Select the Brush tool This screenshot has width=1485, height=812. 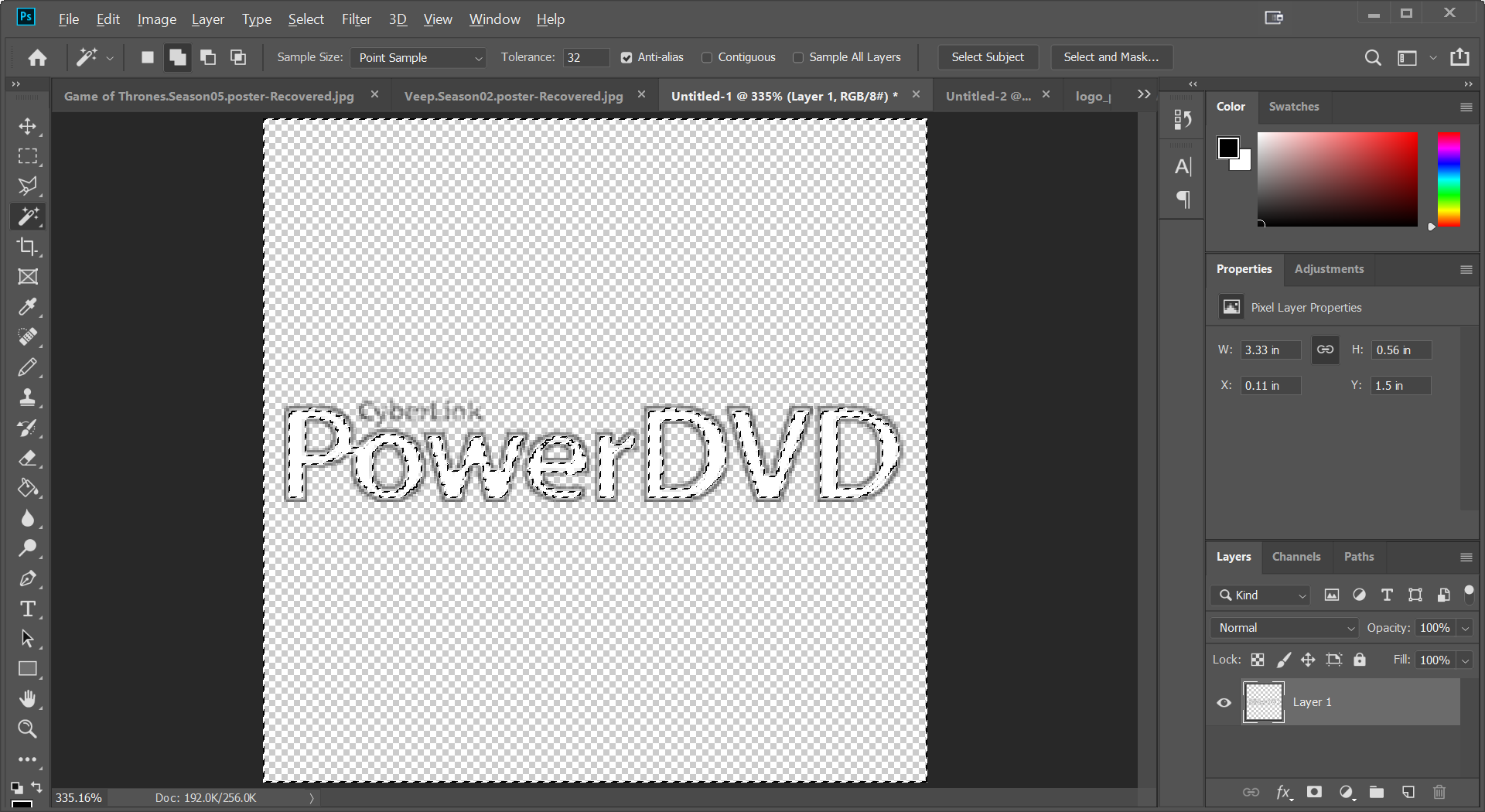pyautogui.click(x=28, y=367)
